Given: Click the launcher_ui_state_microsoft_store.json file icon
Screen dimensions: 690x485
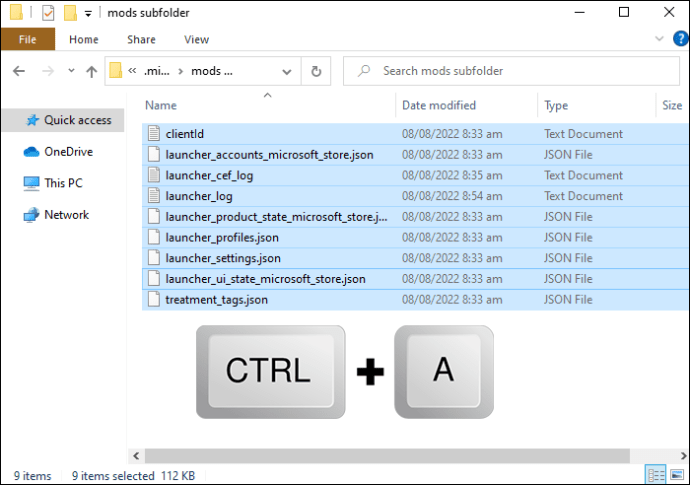Looking at the screenshot, I should pyautogui.click(x=154, y=279).
